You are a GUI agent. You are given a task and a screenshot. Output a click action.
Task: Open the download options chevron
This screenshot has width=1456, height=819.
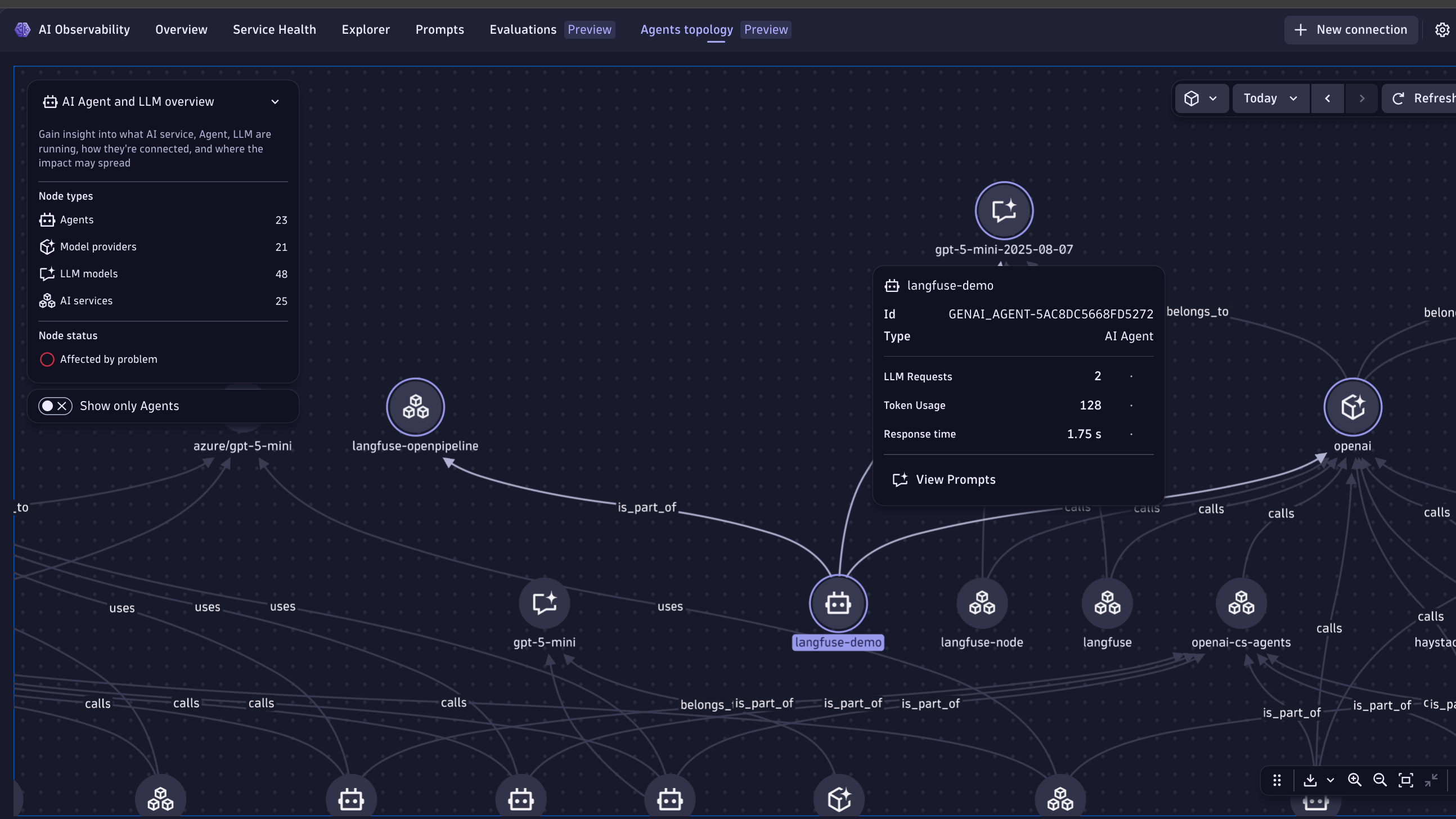coord(1331,780)
